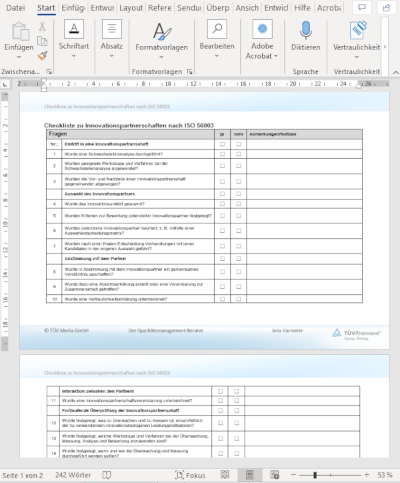The height and width of the screenshot is (483, 400).
Task: Expand the Absatz dropdown arrow
Action: pos(111,56)
